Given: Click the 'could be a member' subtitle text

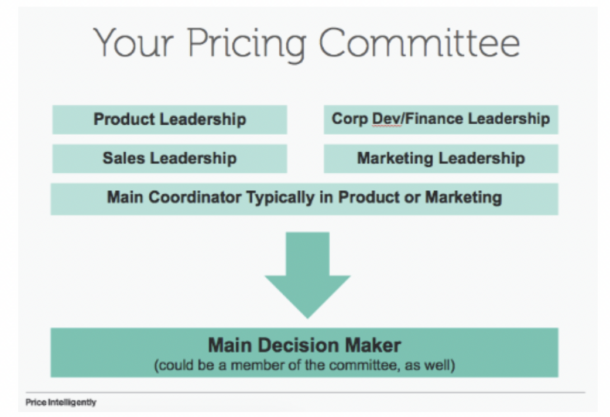Looking at the screenshot, I should 304,366.
